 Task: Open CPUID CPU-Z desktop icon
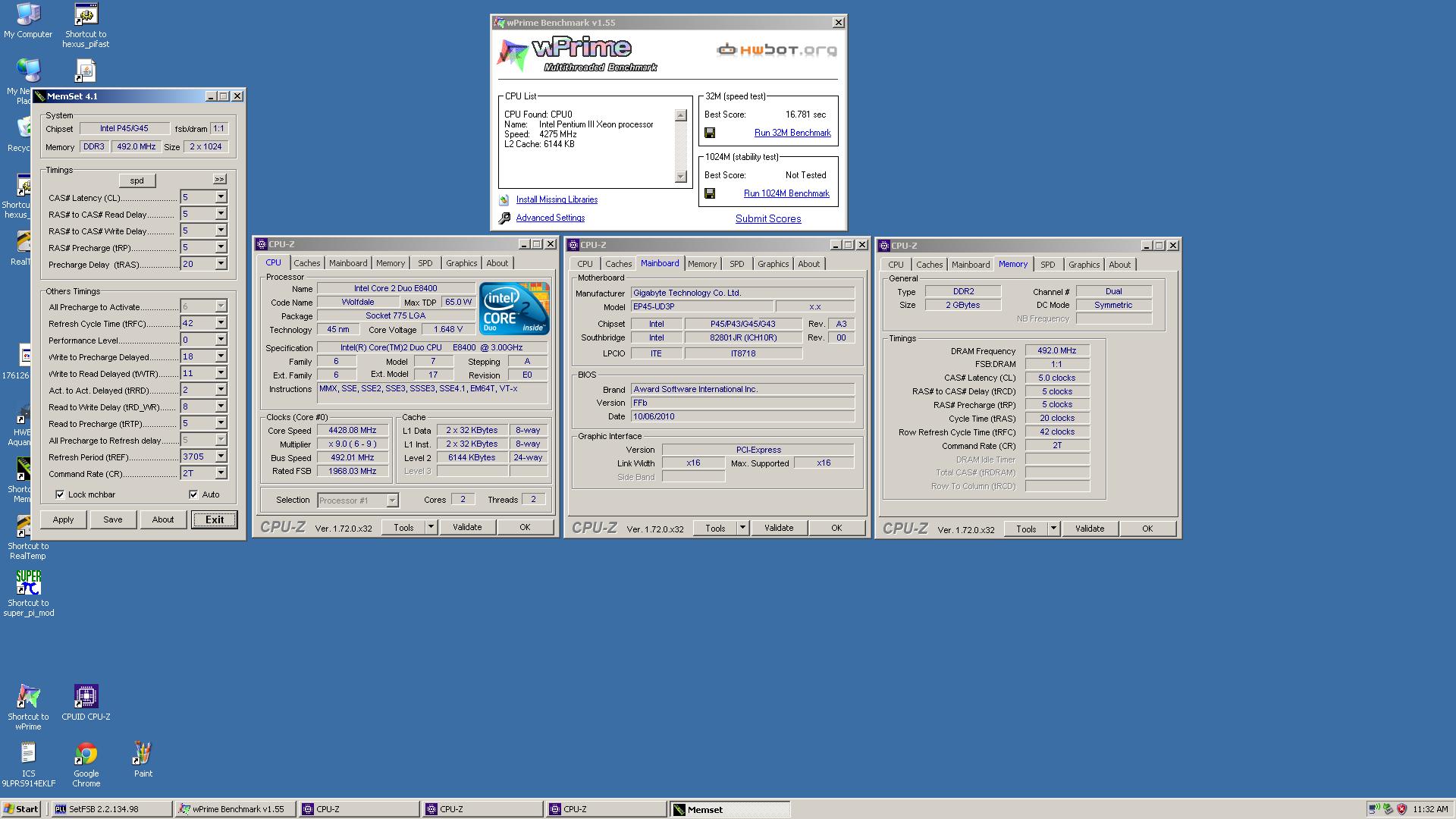click(x=86, y=702)
